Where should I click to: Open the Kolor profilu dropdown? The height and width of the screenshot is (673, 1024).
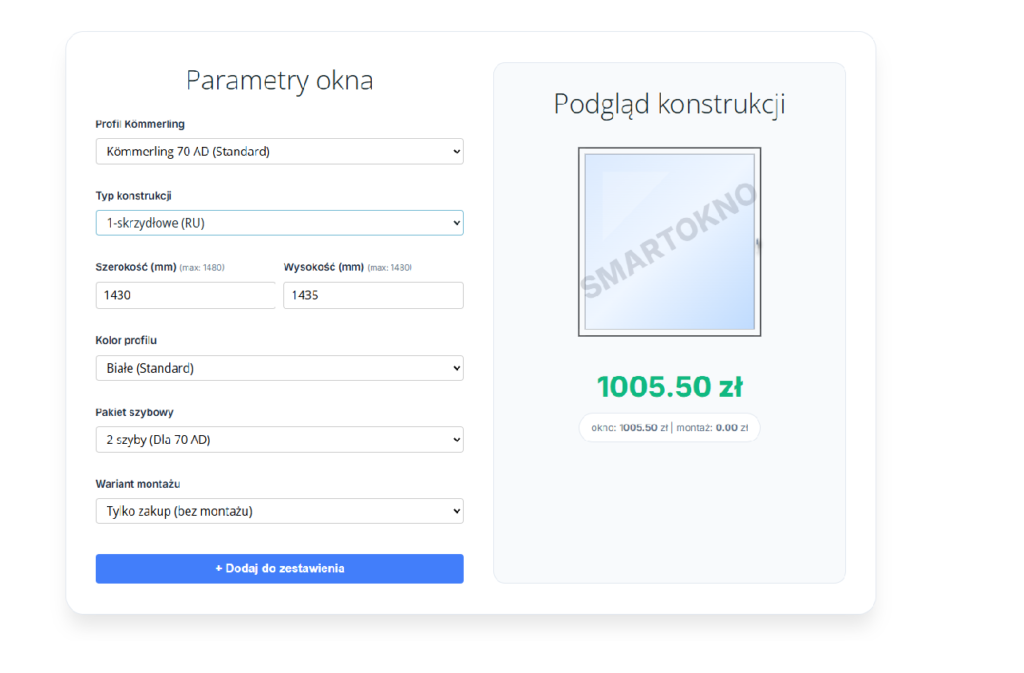(279, 367)
